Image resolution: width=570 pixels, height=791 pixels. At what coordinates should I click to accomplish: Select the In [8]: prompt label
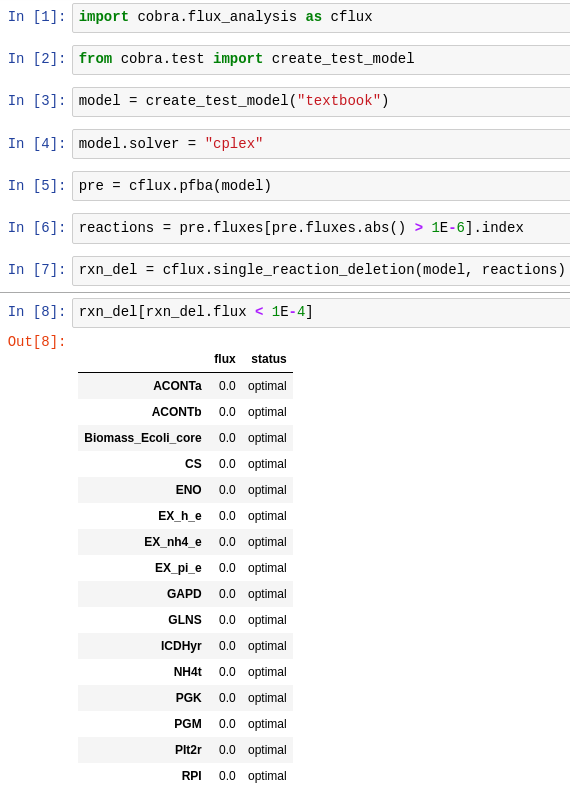(36, 311)
